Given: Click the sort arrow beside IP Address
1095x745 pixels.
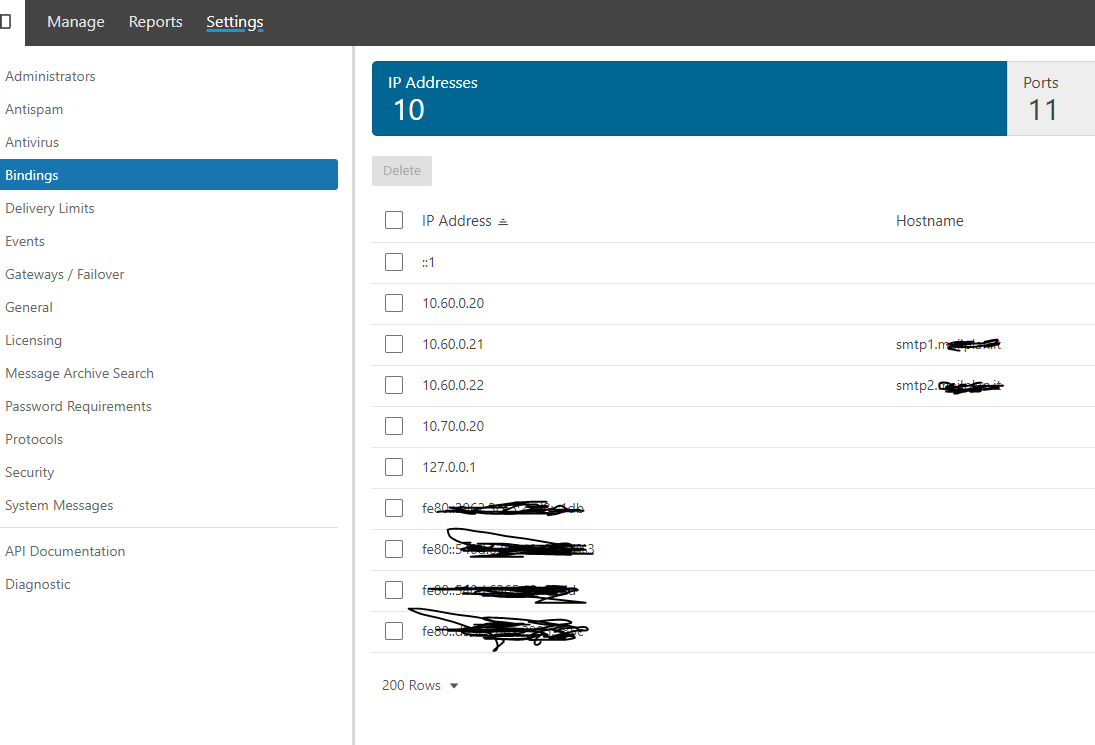Looking at the screenshot, I should (503, 222).
